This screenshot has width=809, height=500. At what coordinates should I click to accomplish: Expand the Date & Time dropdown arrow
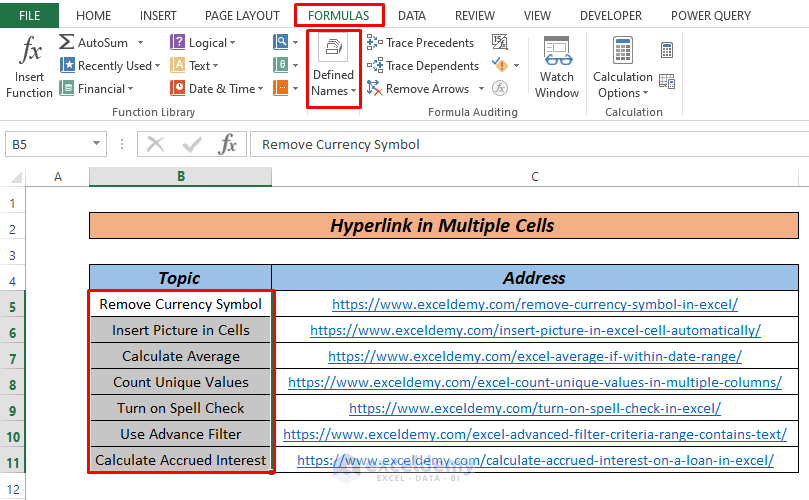[x=261, y=89]
